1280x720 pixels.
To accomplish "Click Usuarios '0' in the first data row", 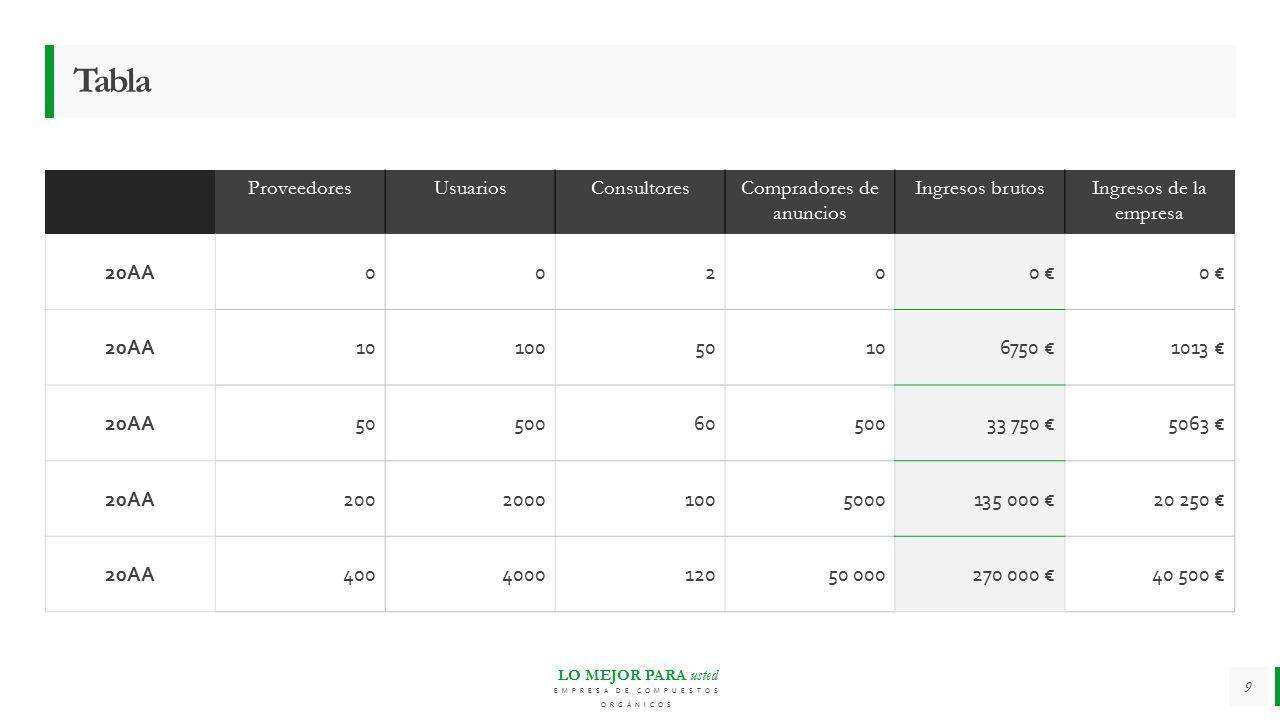I will click(x=470, y=272).
